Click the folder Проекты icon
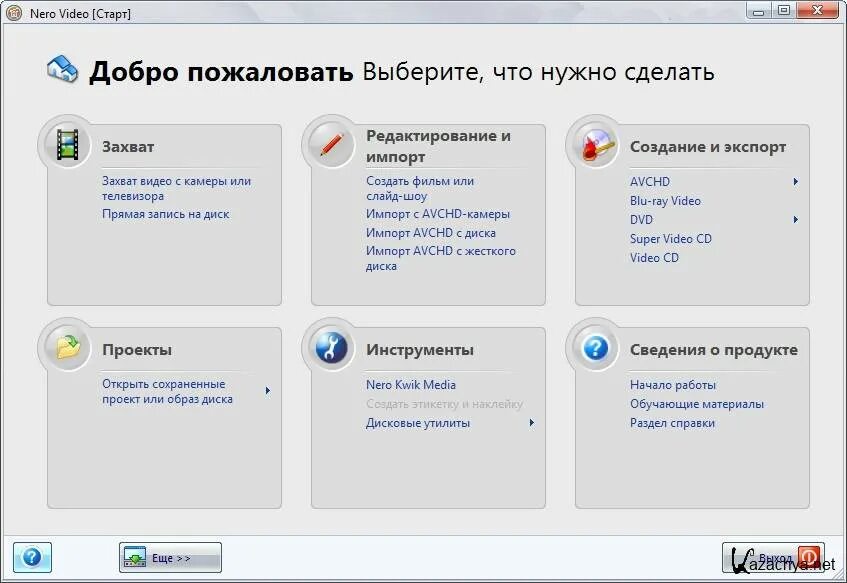Screen dimensions: 847x583 [68, 347]
